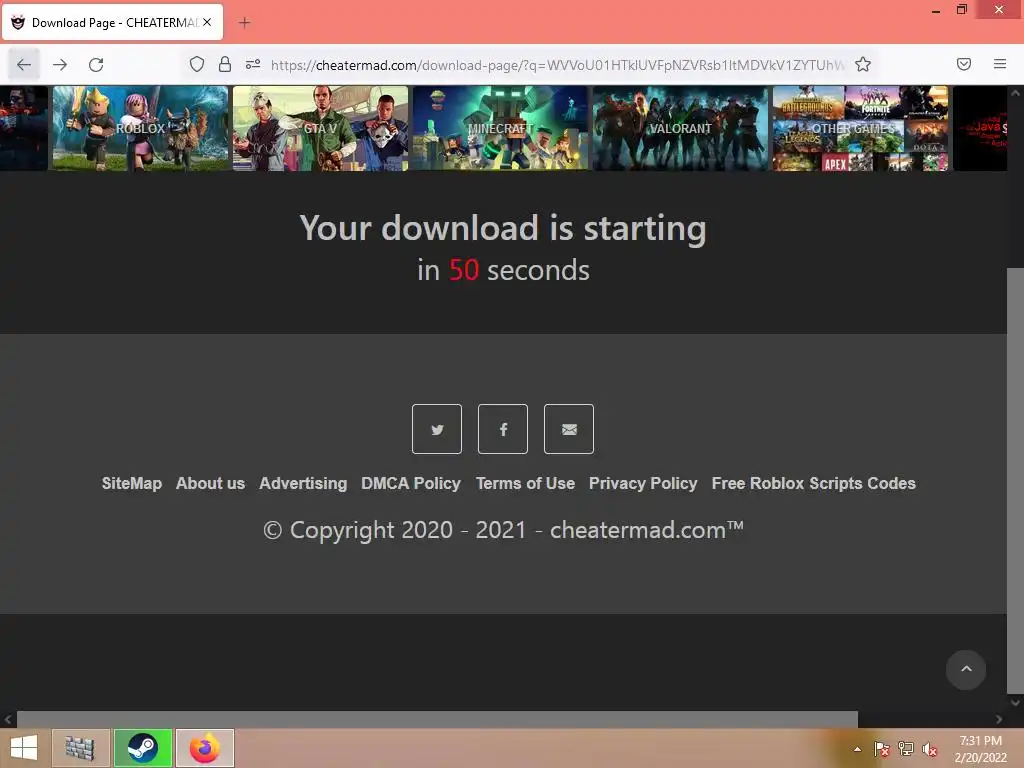Image resolution: width=1024 pixels, height=768 pixels.
Task: Click the Copyright 2020 - 2021 cheatermad.com text
Action: click(x=503, y=530)
